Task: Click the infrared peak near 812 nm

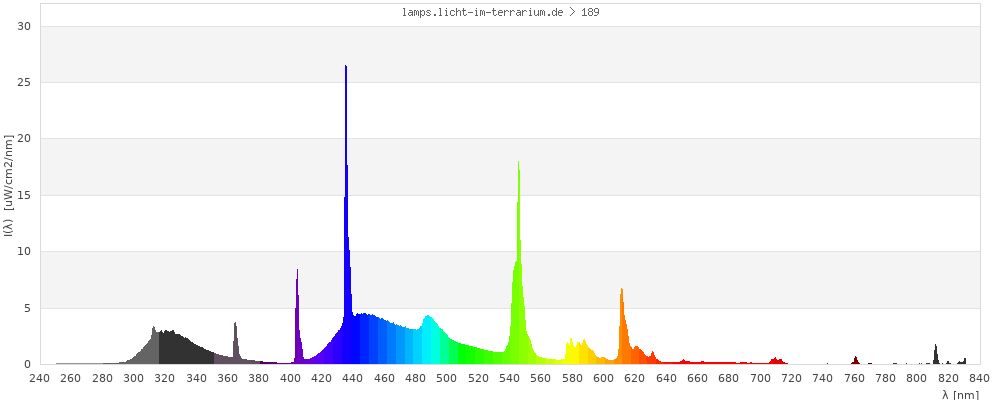Action: click(936, 355)
